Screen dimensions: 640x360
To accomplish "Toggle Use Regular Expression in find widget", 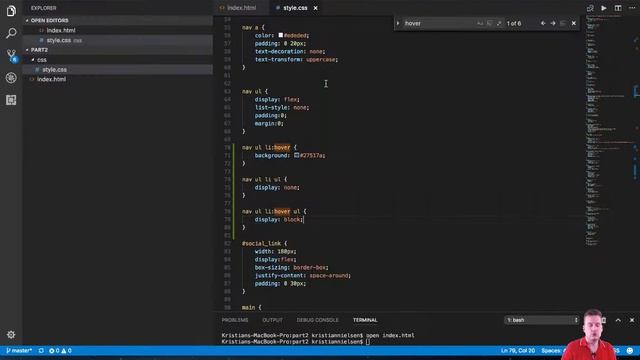I will pos(499,23).
